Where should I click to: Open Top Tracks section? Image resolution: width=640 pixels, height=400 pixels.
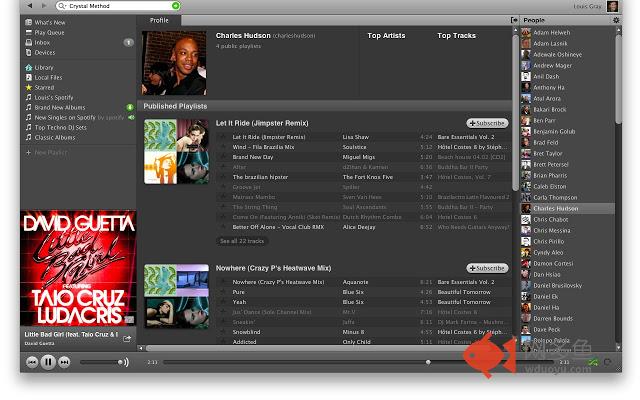[x=456, y=36]
